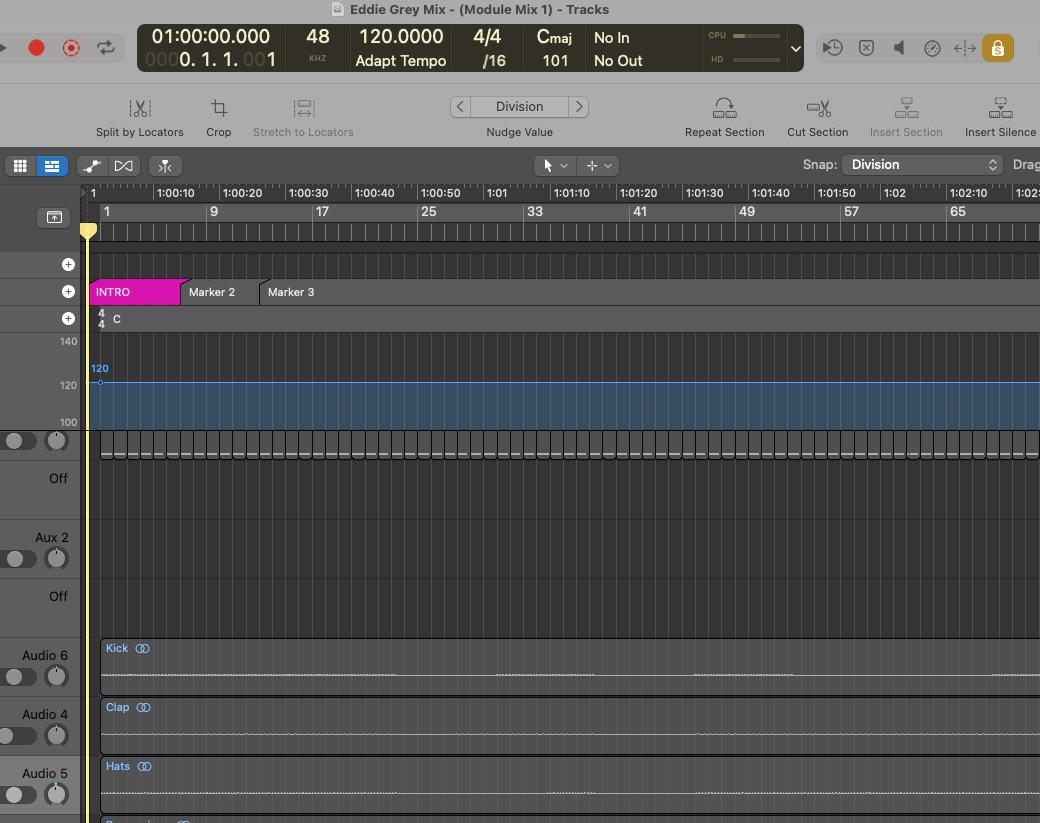Viewport: 1040px width, 823px height.
Task: Toggle the Aux 2 track switch
Action: [18, 559]
